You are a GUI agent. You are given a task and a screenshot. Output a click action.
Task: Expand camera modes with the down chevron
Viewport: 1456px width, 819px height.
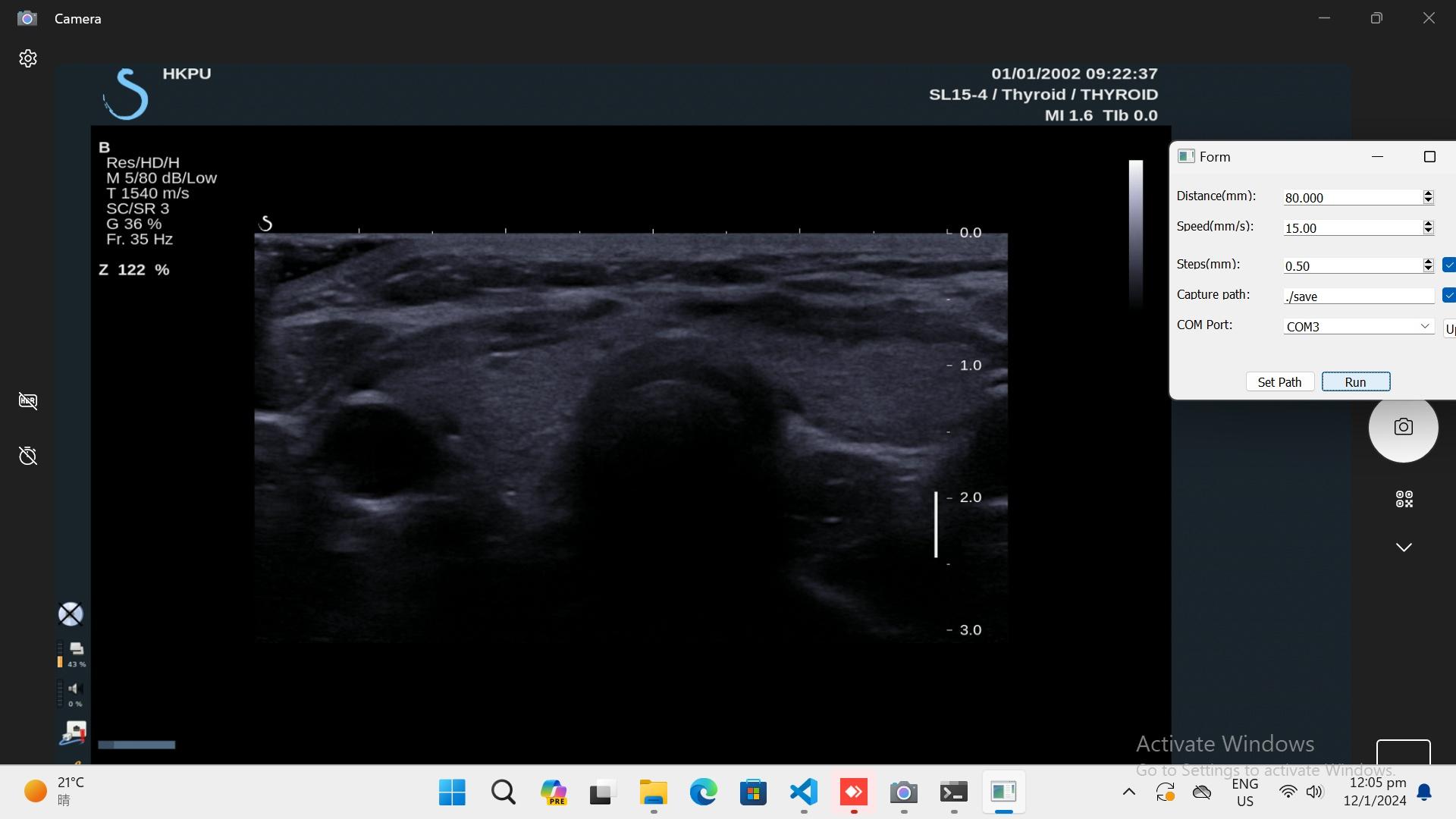[1404, 547]
